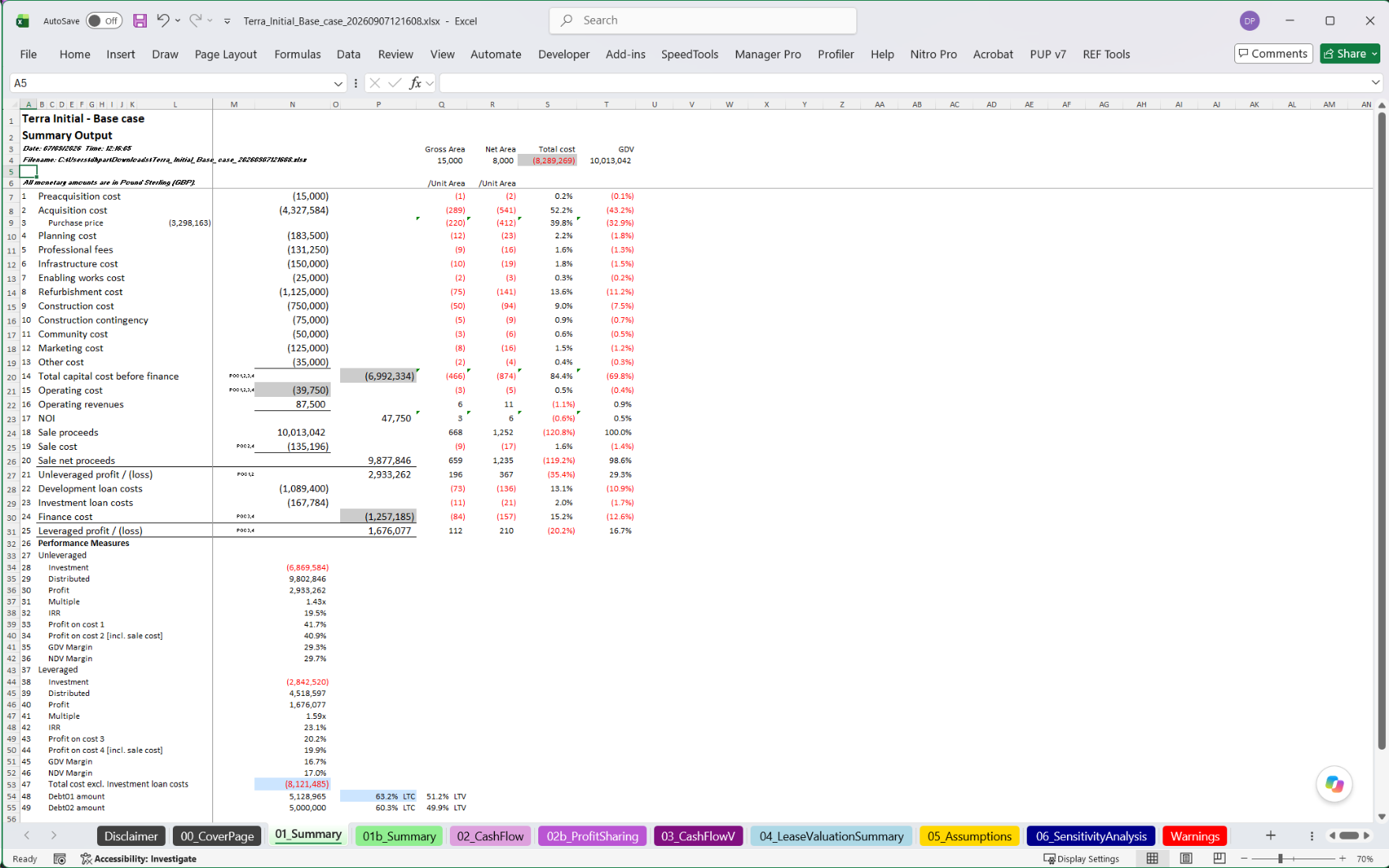Open the SpeedTools tab
Image resolution: width=1389 pixels, height=868 pixels.
coord(690,54)
